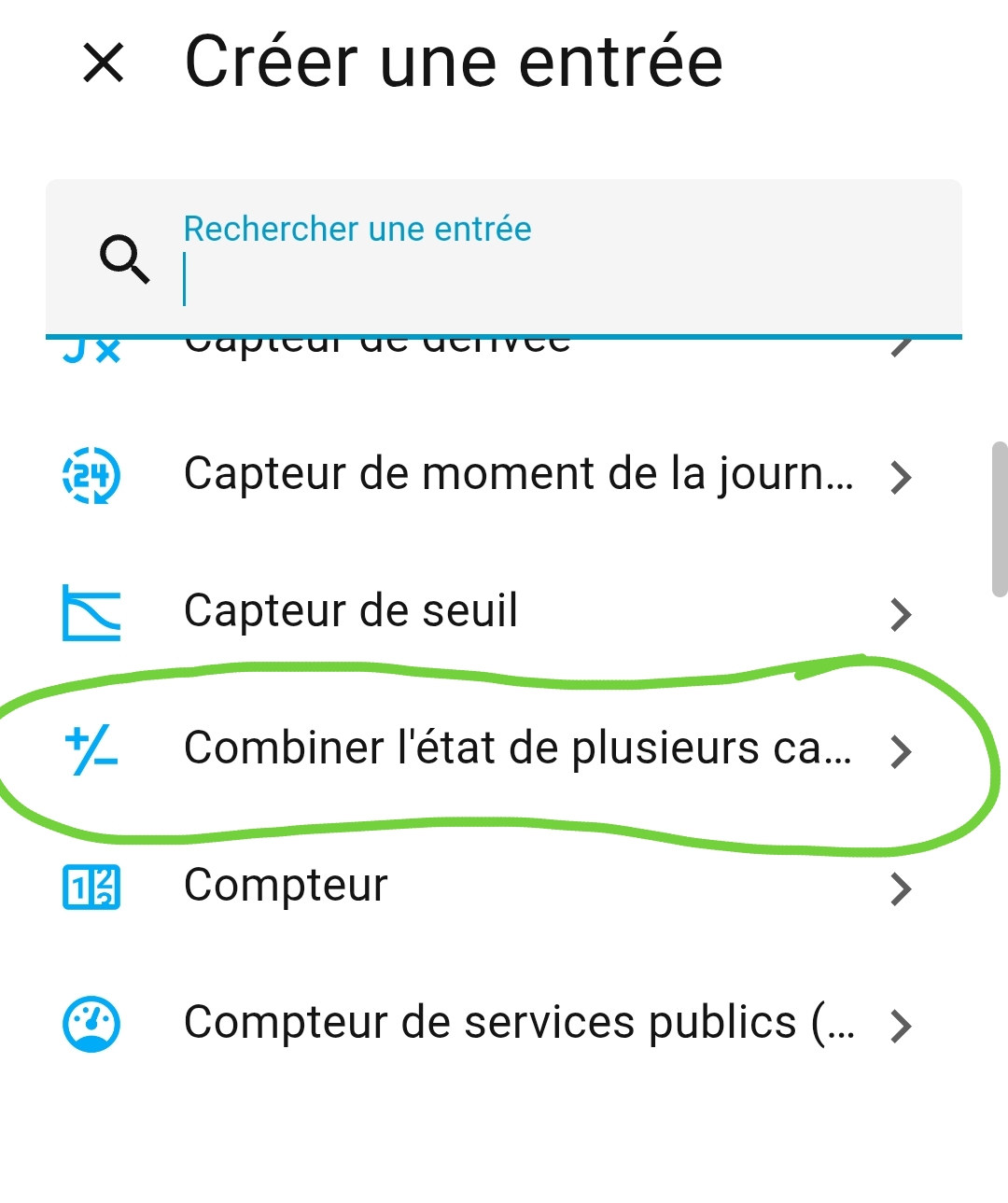
Task: Expand chevron beside Combiner l'état entry
Action: (x=901, y=751)
